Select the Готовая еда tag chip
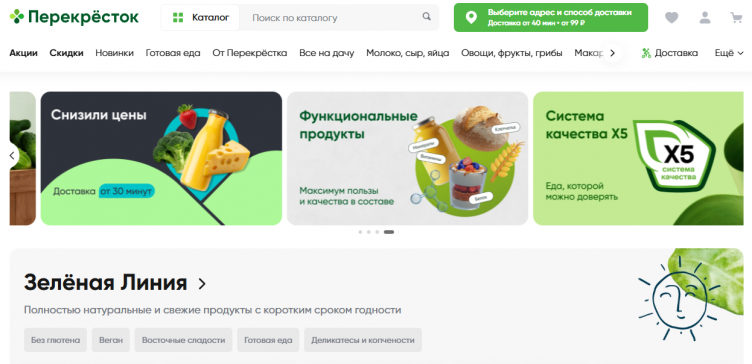Viewport: 752px width, 364px height. (268, 340)
